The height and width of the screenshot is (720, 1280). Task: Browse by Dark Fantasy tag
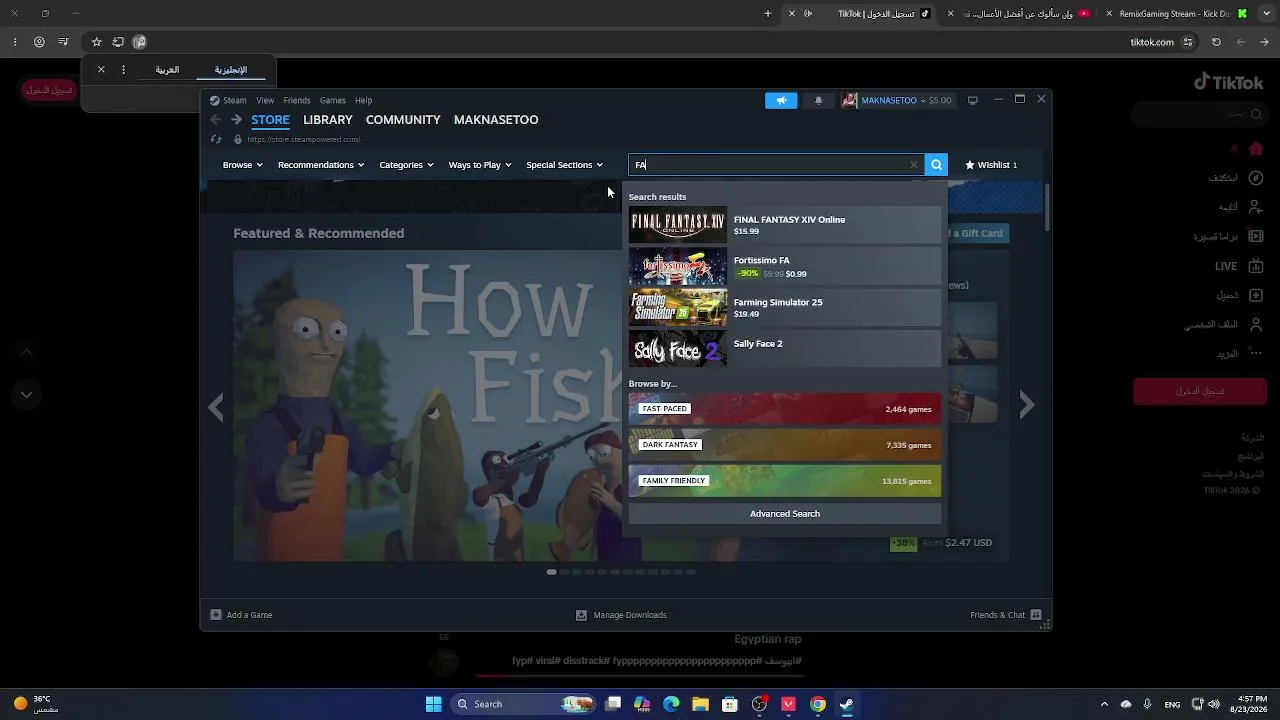point(785,445)
